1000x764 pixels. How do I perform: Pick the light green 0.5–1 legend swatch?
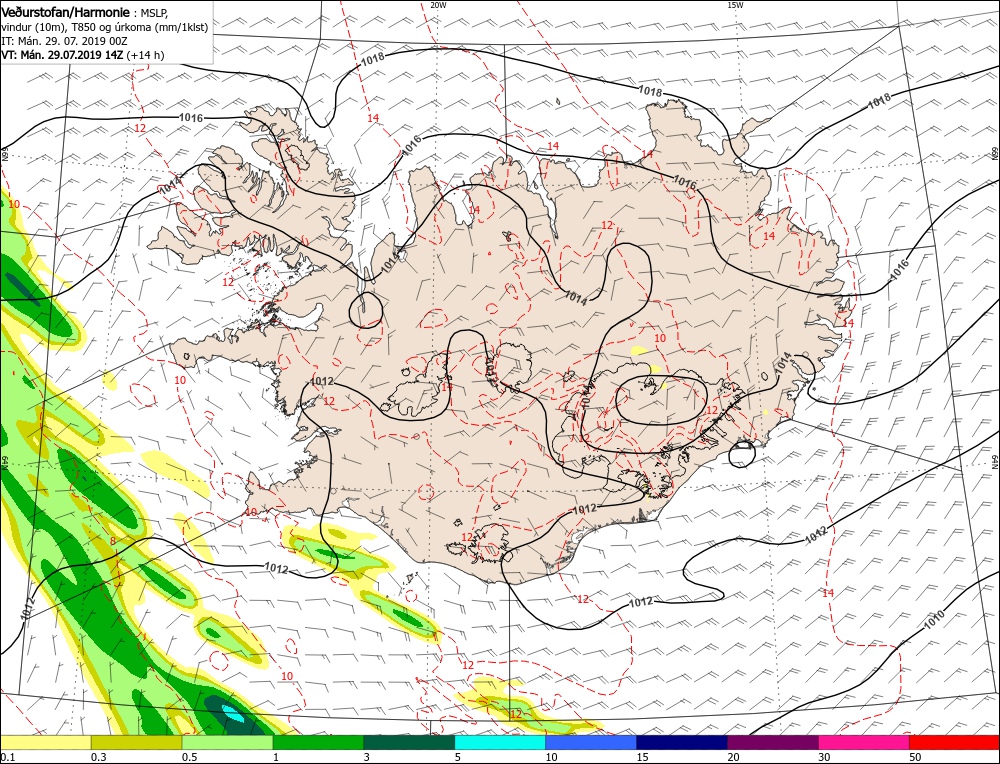pyautogui.click(x=228, y=742)
